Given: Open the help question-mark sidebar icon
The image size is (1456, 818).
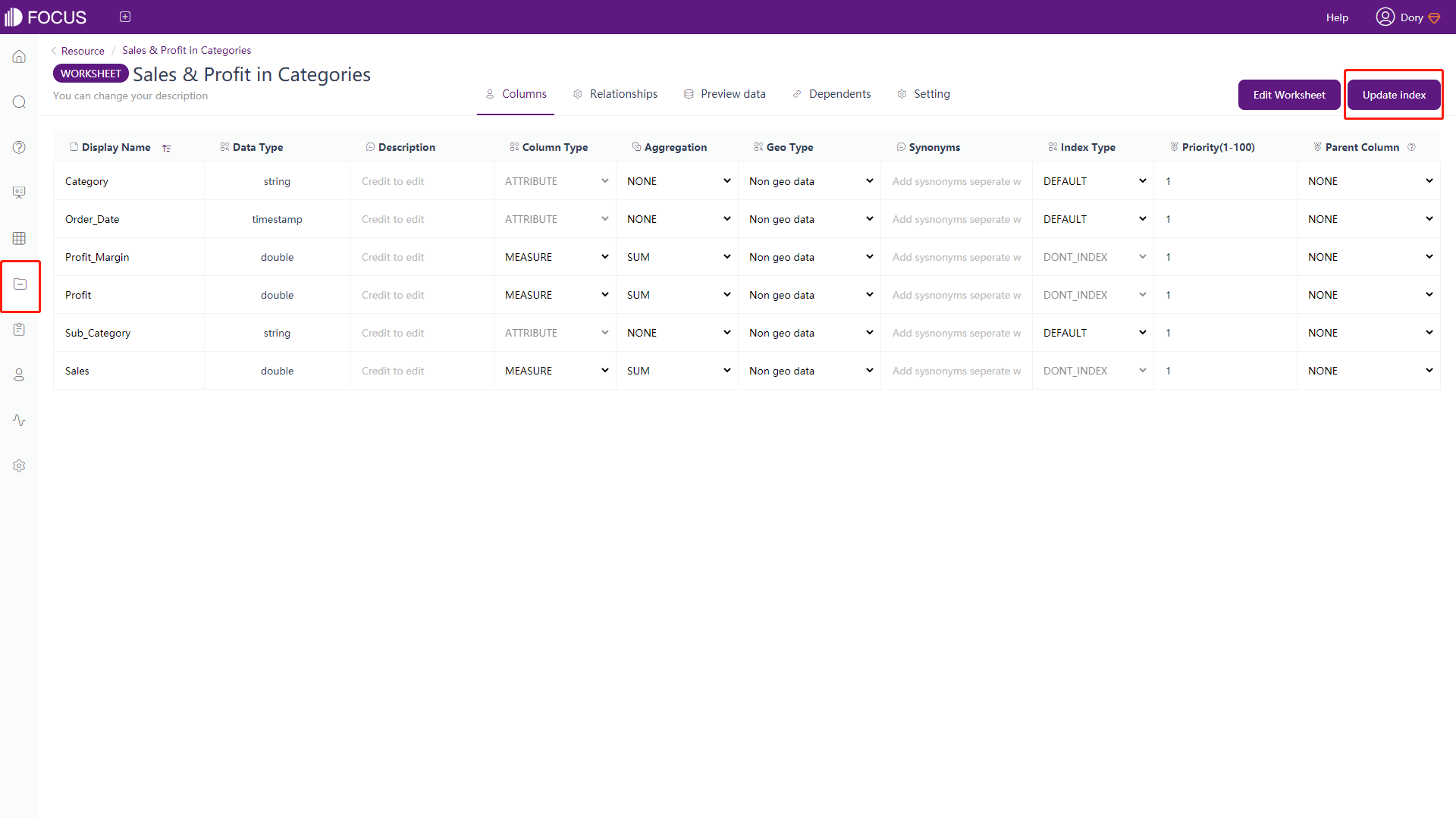Looking at the screenshot, I should point(20,147).
